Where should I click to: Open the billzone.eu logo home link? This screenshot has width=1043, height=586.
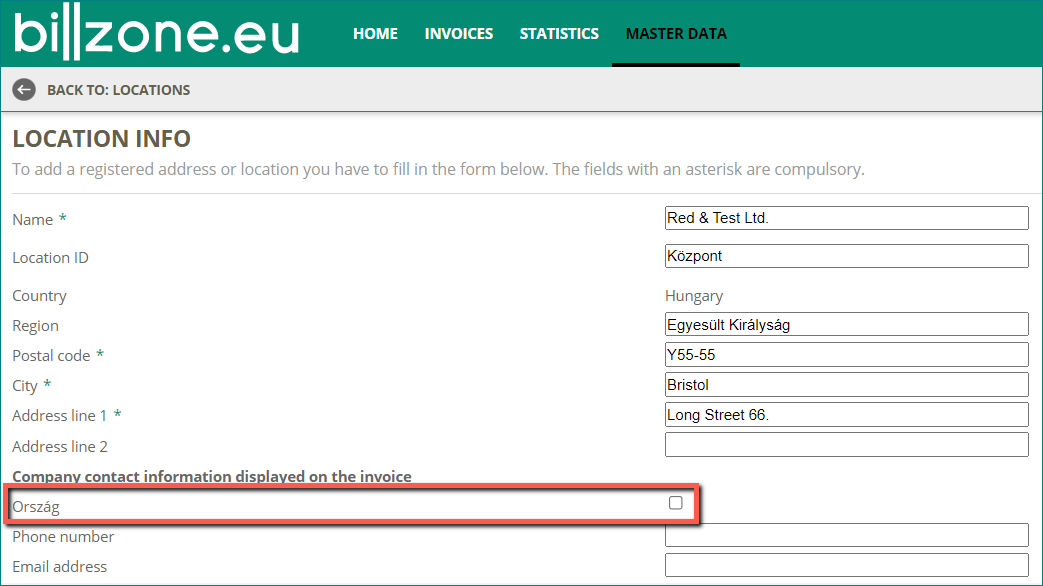coord(156,33)
